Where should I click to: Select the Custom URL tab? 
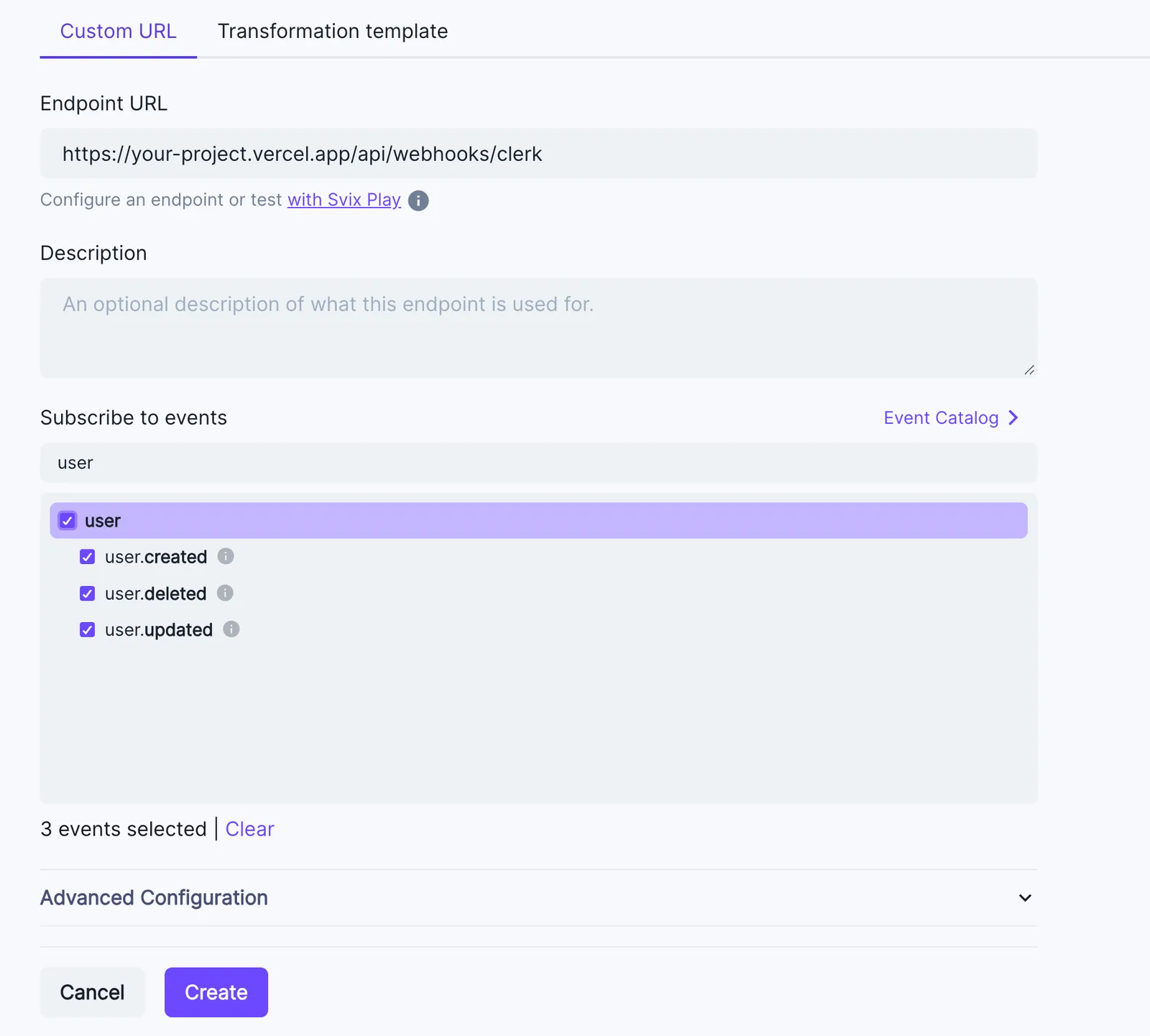[118, 31]
